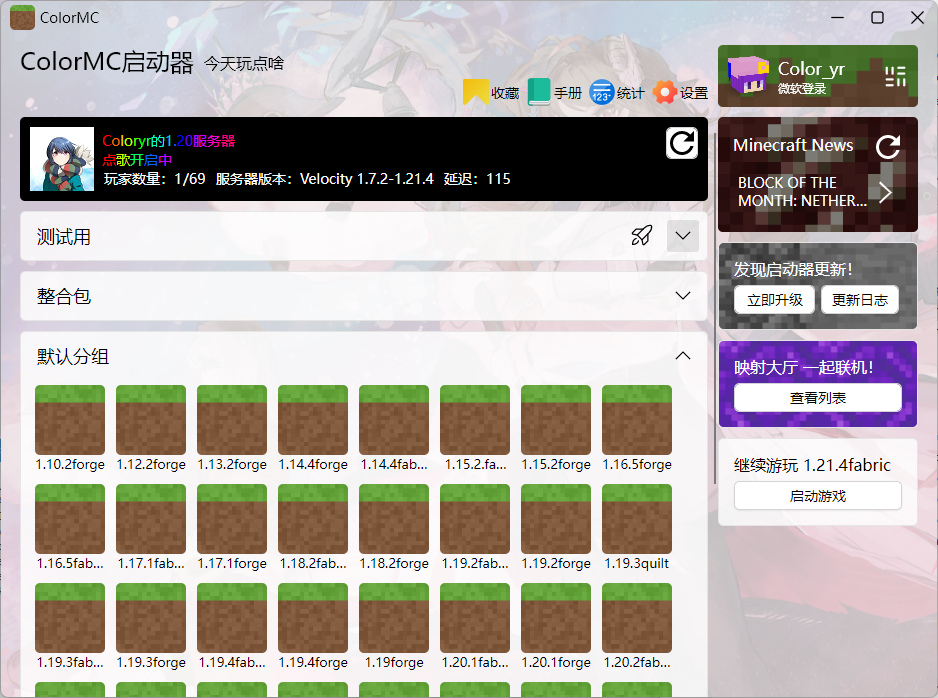938x698 pixels.
Task: Open the account list icon beside Color_yr
Action: click(895, 76)
